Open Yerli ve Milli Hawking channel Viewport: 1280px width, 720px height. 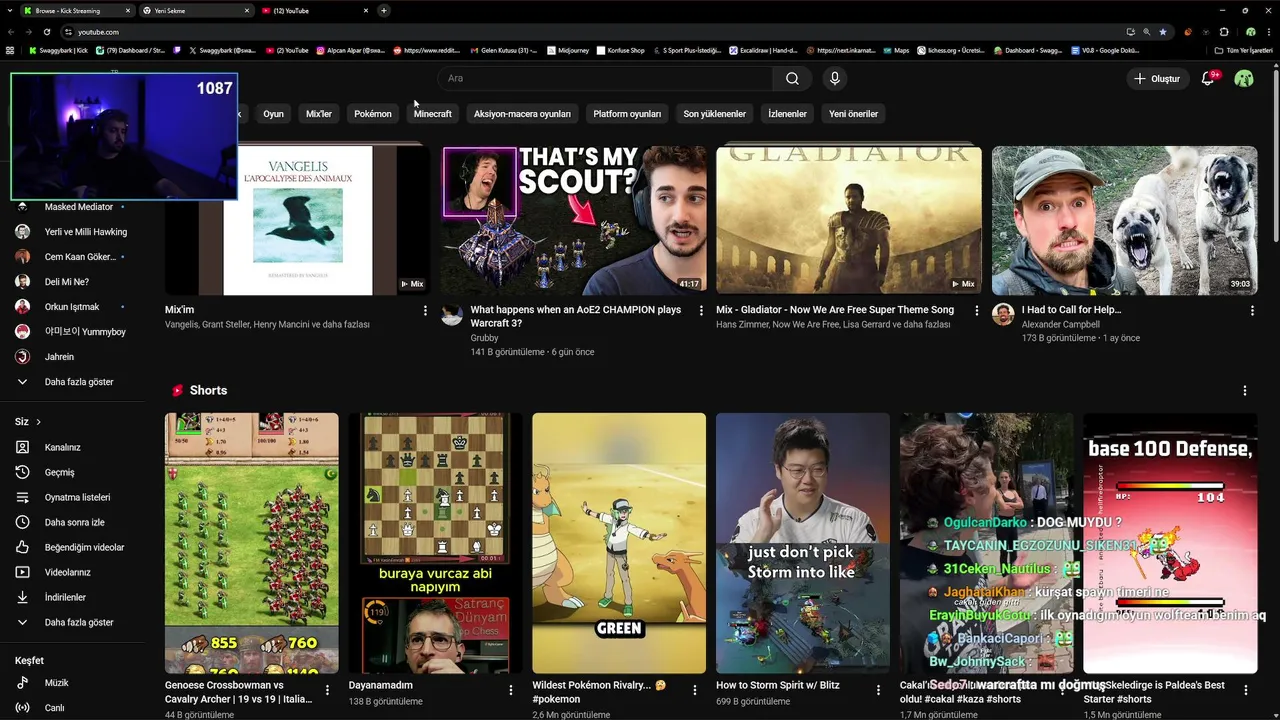coord(72,232)
